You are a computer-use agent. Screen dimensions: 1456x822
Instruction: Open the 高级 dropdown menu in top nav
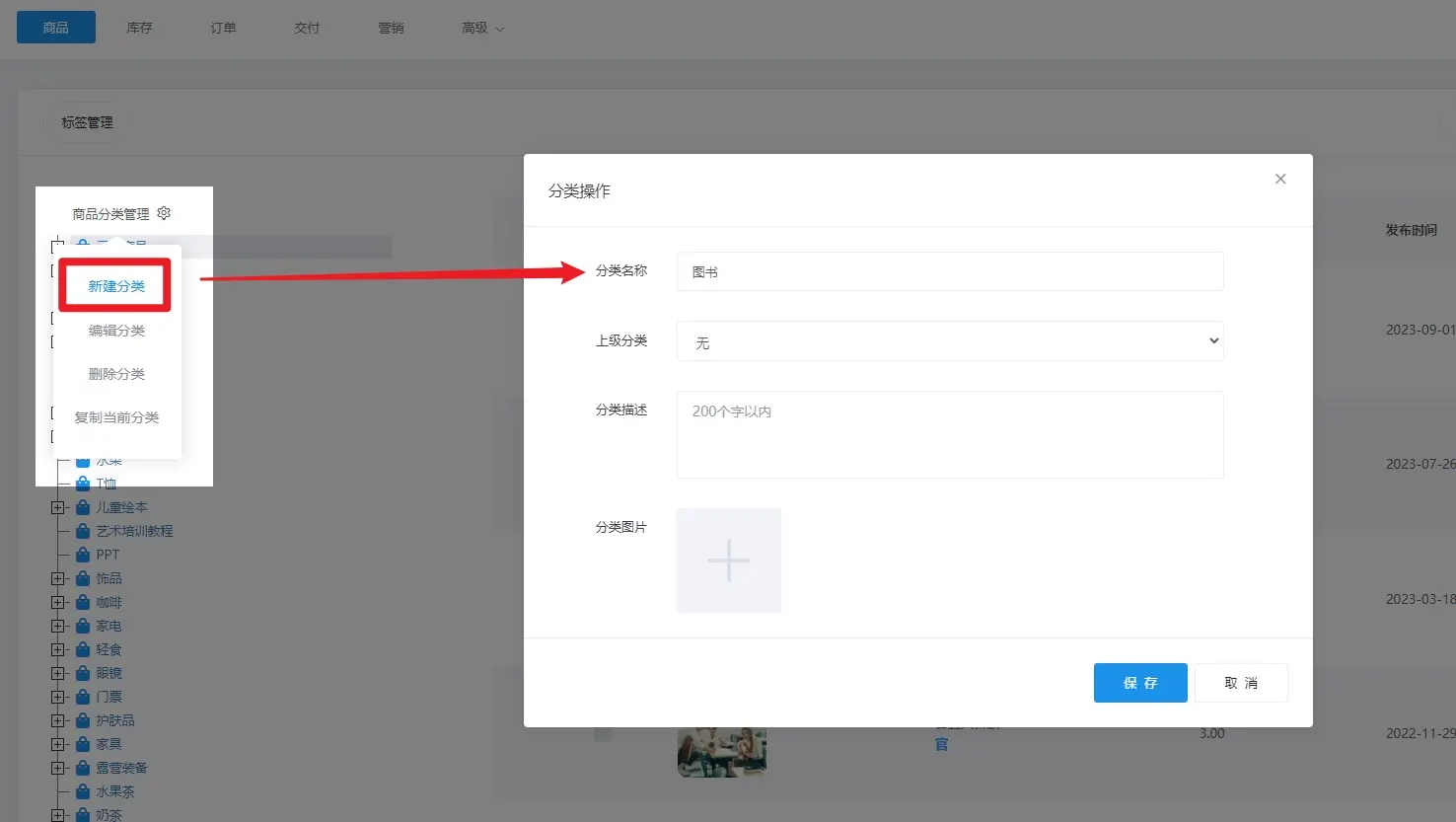click(481, 28)
